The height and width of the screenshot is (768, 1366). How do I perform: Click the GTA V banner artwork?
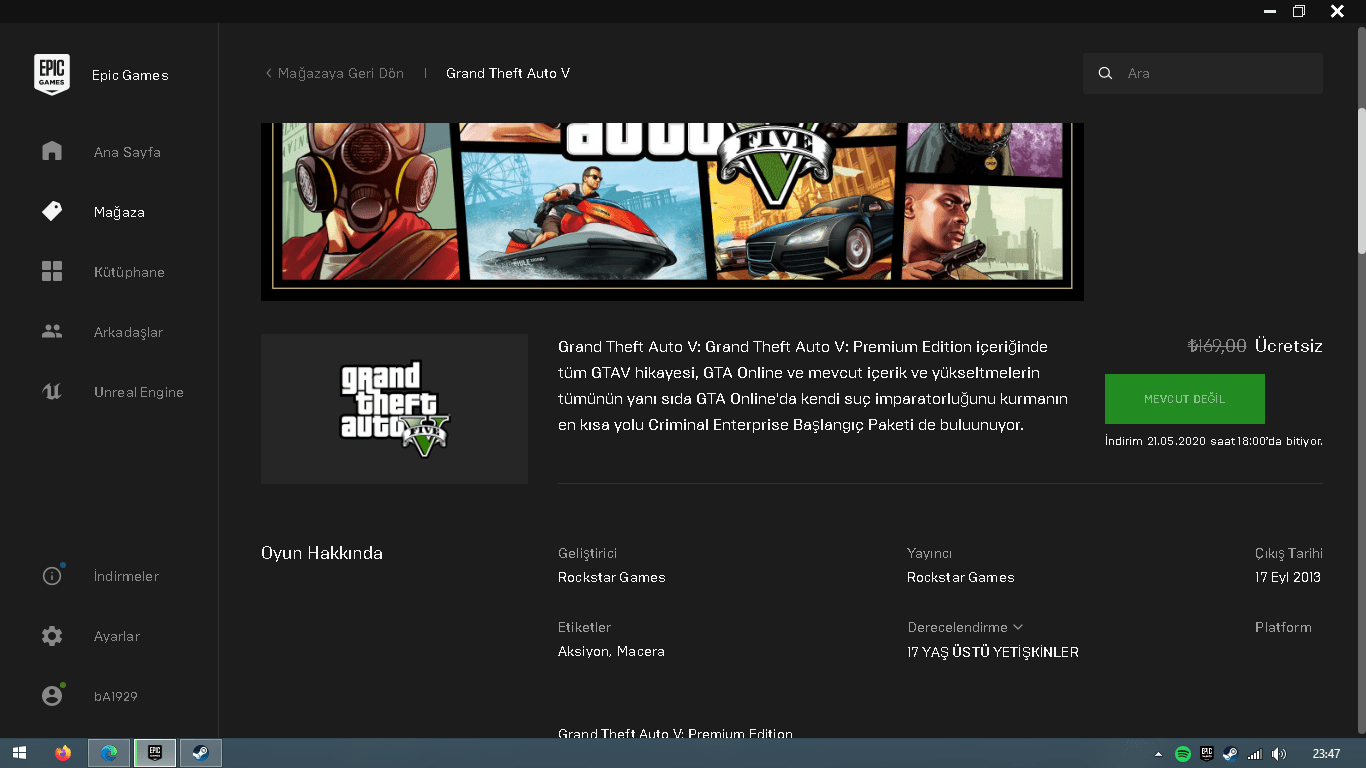(x=672, y=211)
